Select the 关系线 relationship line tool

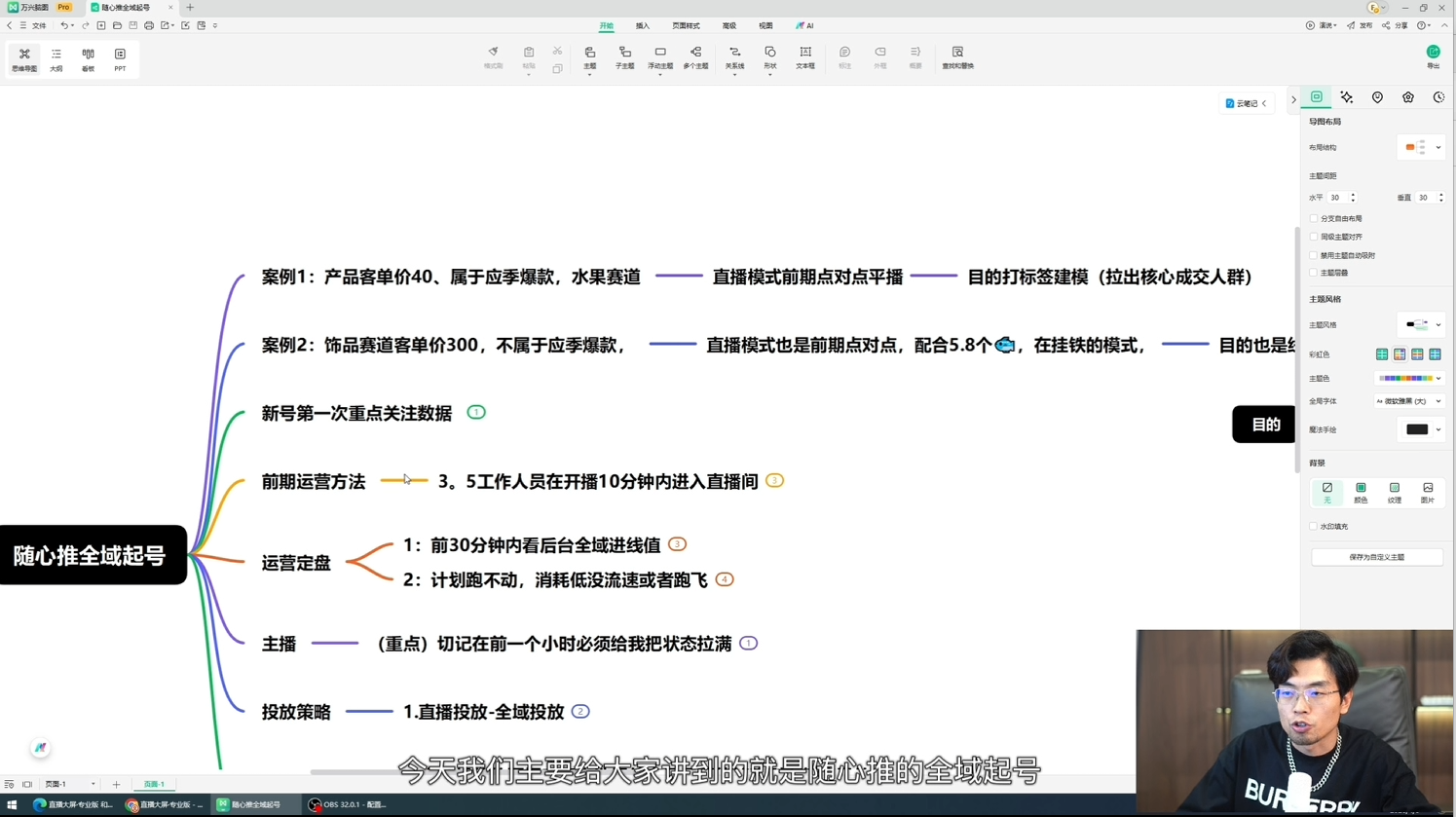coord(734,57)
